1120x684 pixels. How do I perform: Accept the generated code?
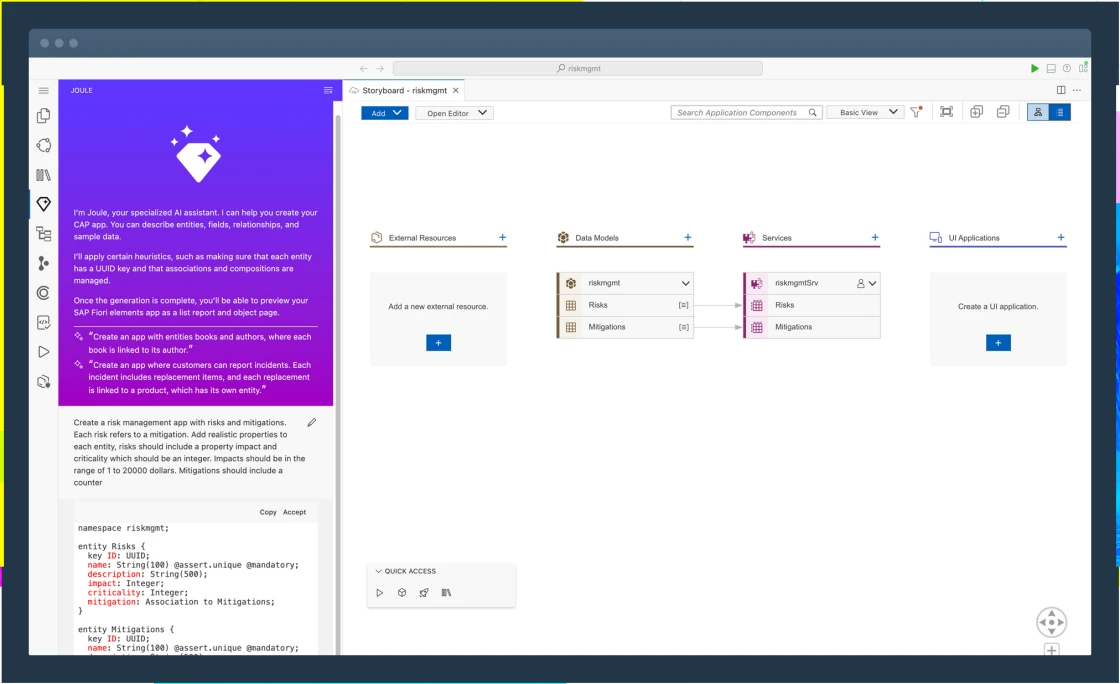[294, 512]
